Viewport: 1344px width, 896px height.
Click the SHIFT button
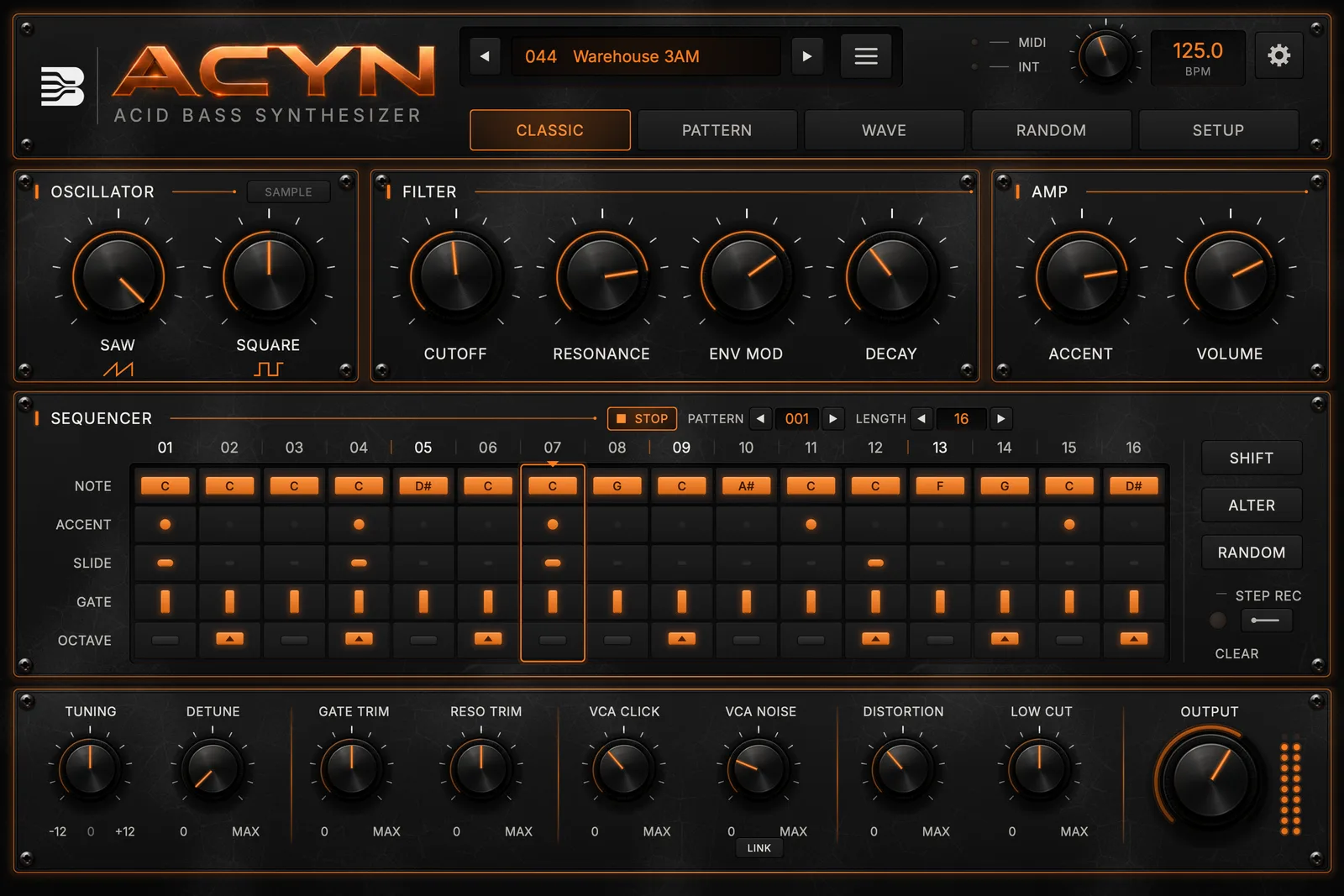(x=1252, y=458)
